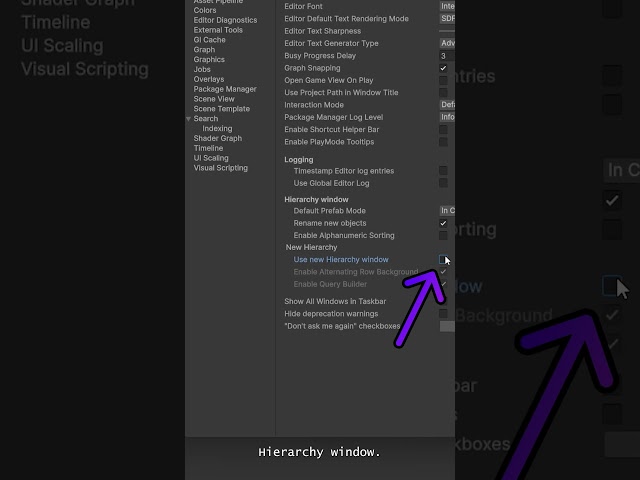Uncheck Rename new objects checkbox
The width and height of the screenshot is (640, 480).
point(443,223)
